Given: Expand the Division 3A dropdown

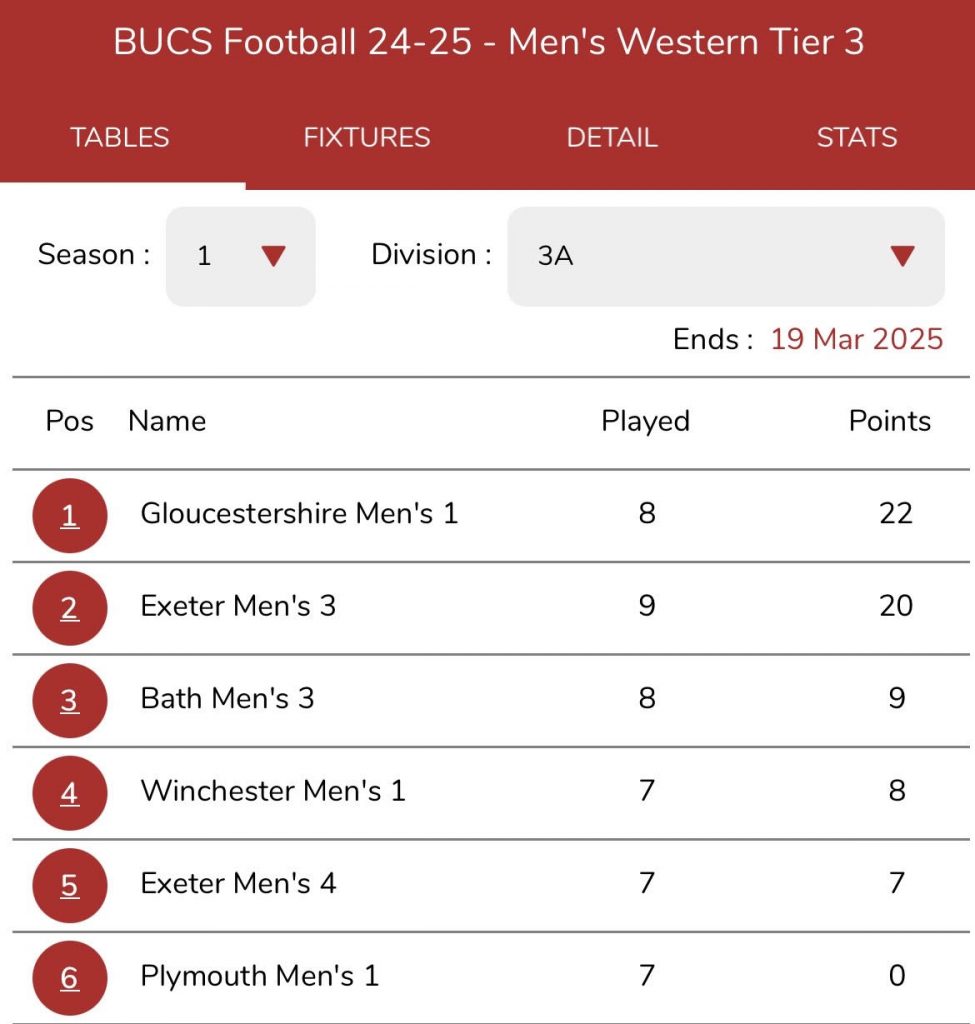Looking at the screenshot, I should coord(725,256).
